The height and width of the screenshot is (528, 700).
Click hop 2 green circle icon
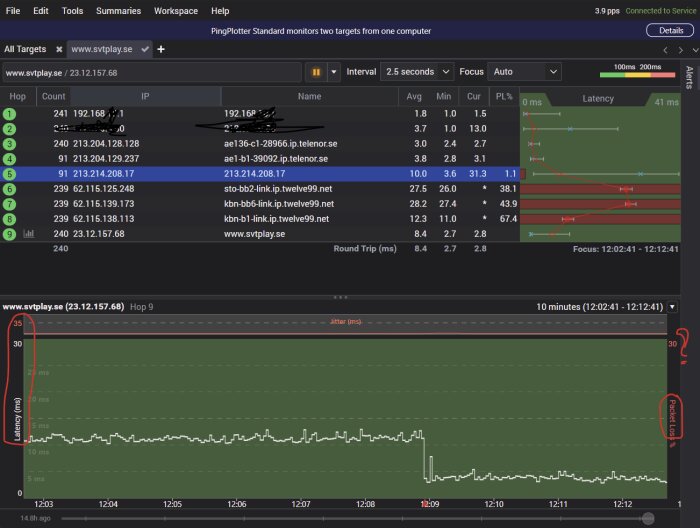click(9, 129)
